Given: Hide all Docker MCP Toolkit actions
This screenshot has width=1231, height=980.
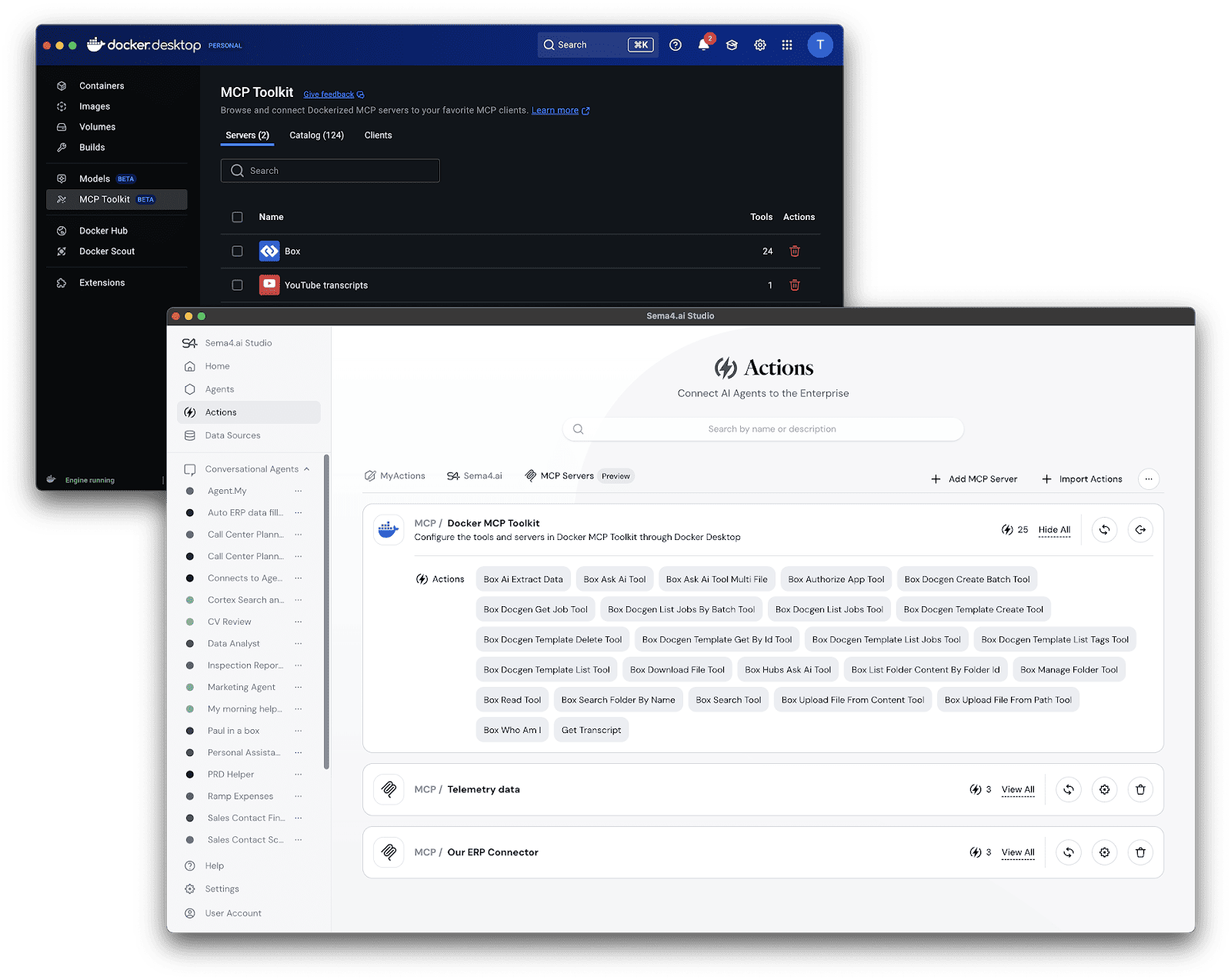Looking at the screenshot, I should [1054, 529].
